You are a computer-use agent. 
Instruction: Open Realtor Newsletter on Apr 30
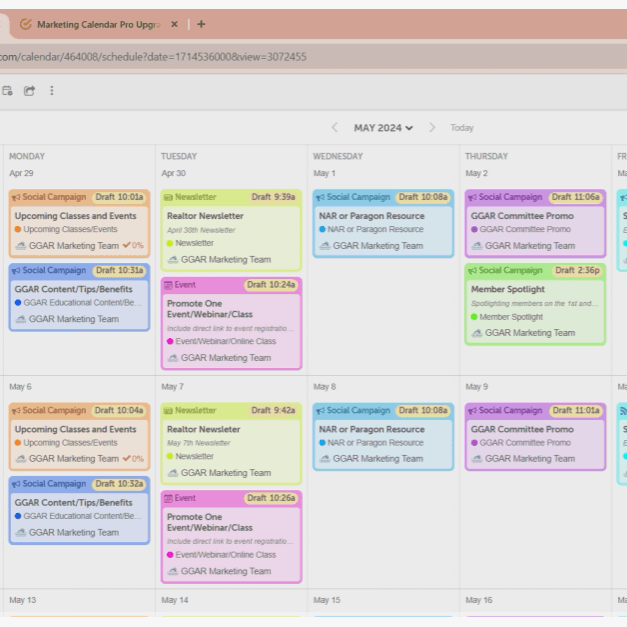point(205,216)
